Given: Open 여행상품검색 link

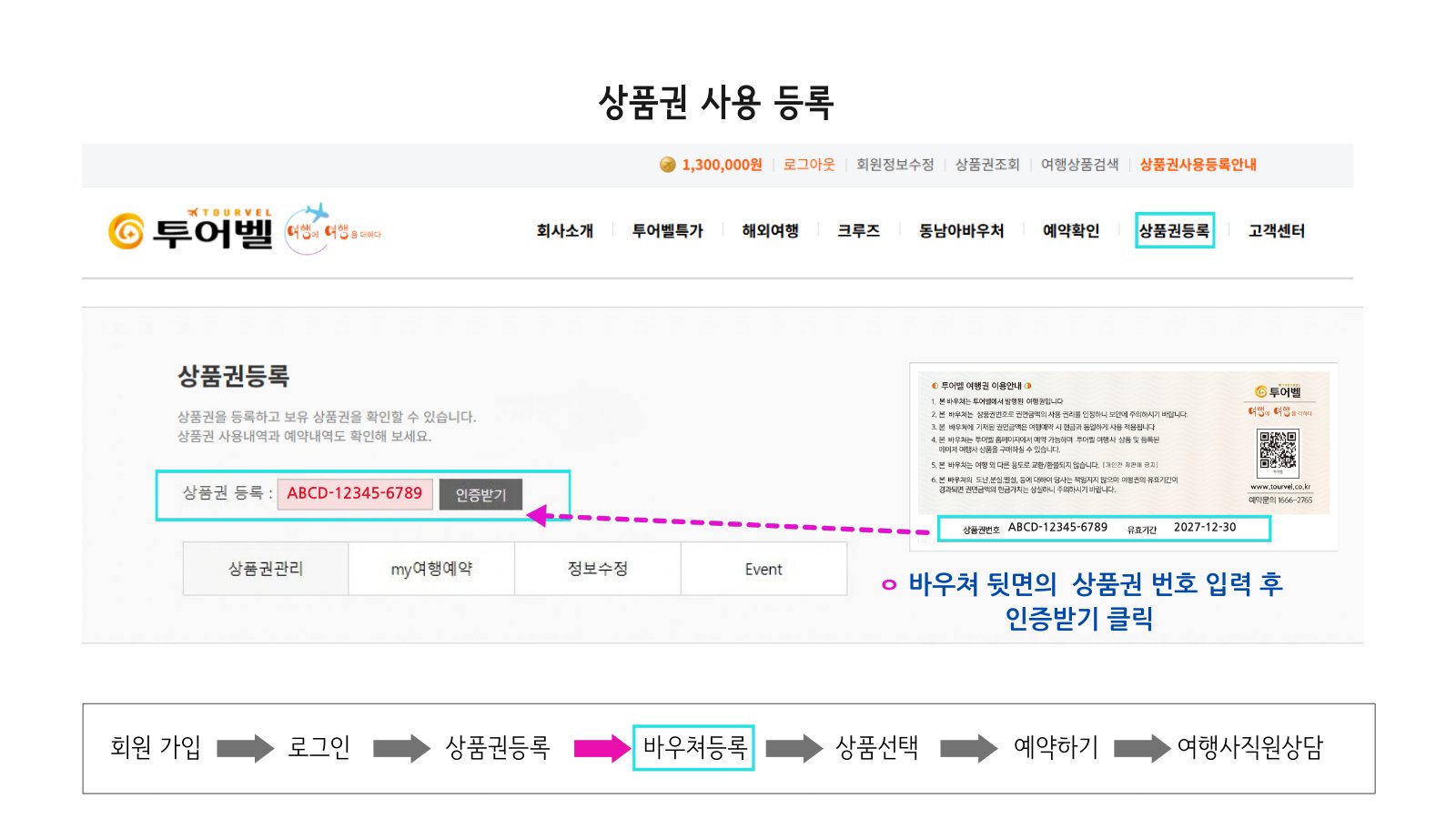Looking at the screenshot, I should 1079,165.
